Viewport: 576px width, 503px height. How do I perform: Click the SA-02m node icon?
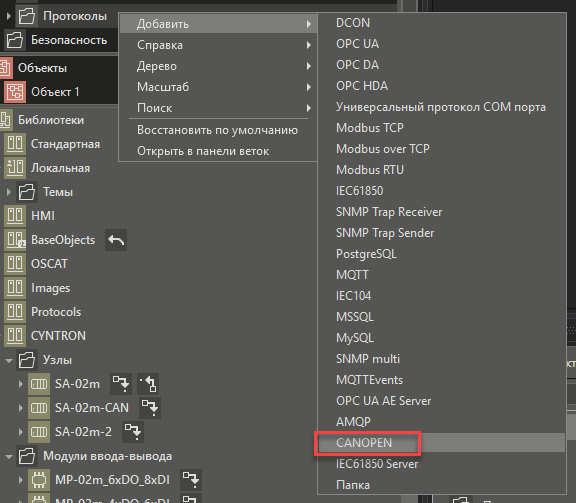tap(39, 384)
